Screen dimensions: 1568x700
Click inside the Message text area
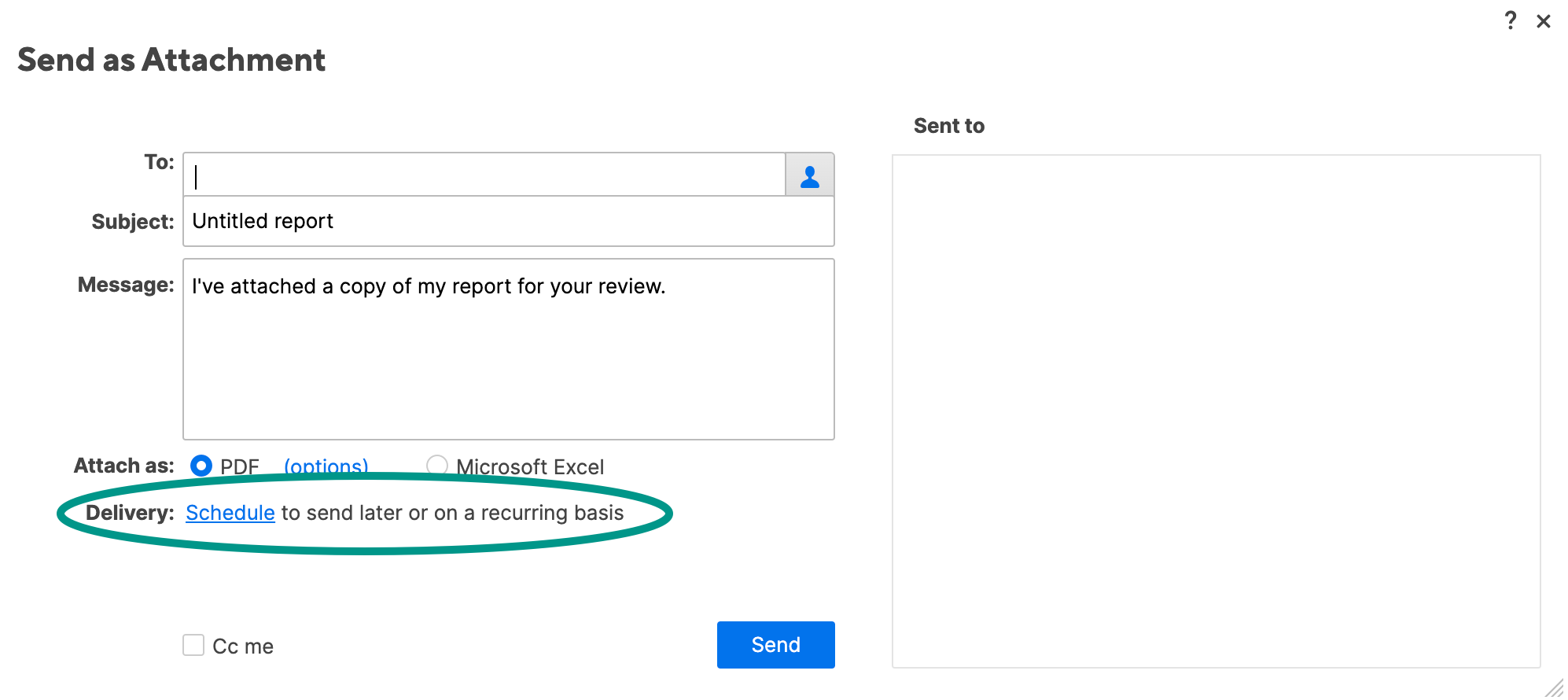click(509, 349)
